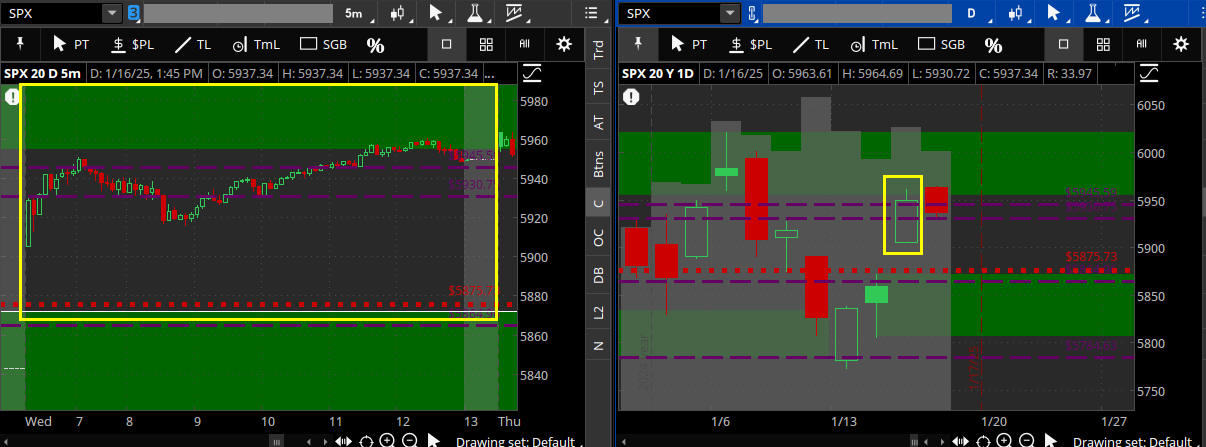
Task: Select SGB rectangle tool in right chart
Action: [x=940, y=45]
